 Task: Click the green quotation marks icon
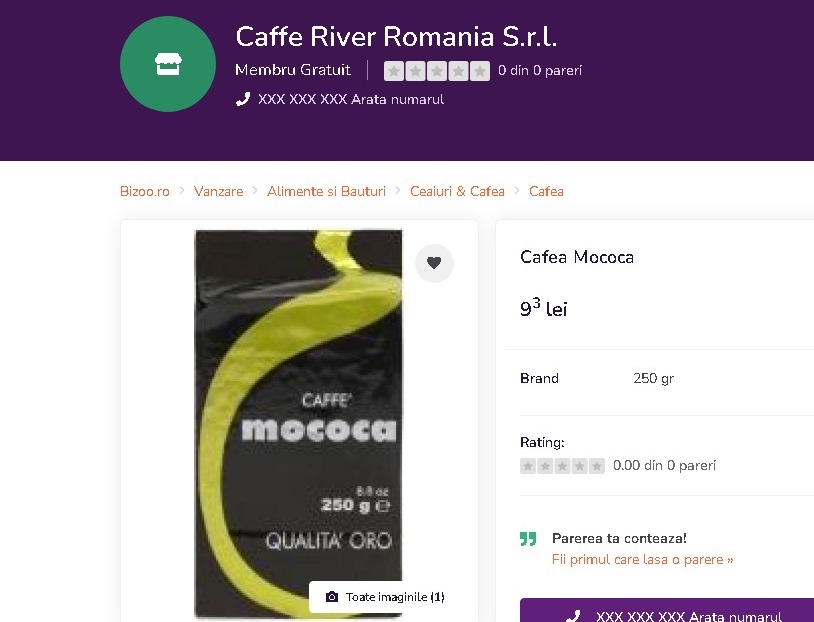[528, 539]
